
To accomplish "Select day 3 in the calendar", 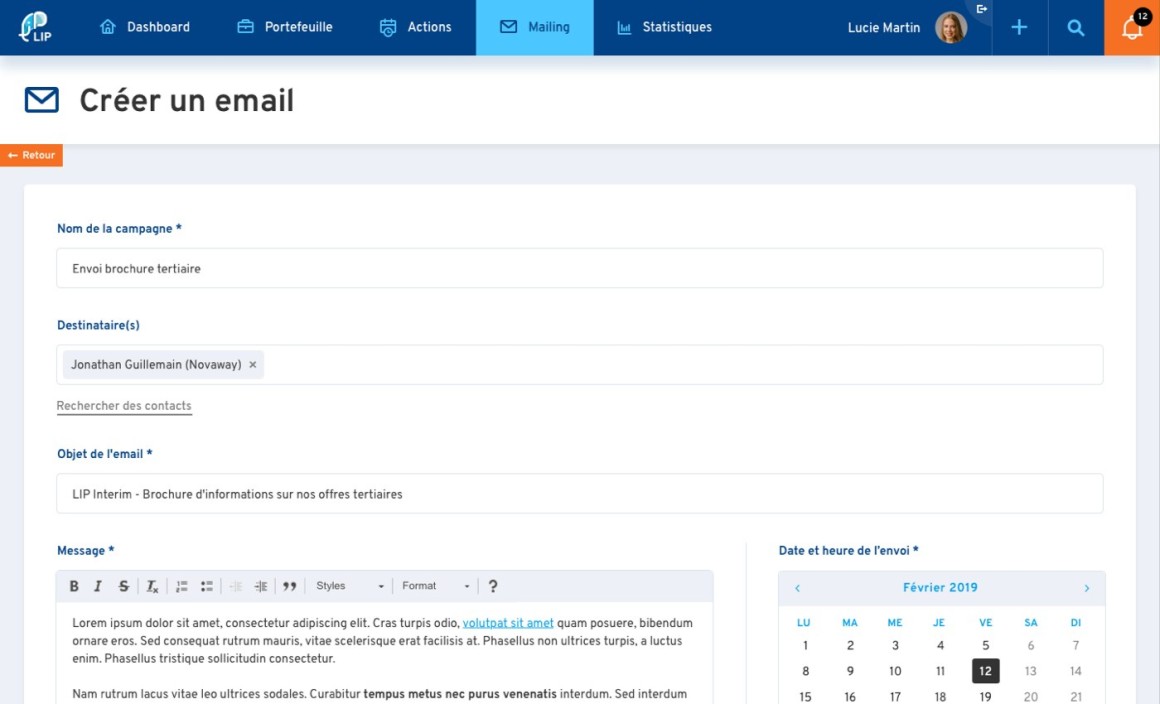I will (895, 646).
